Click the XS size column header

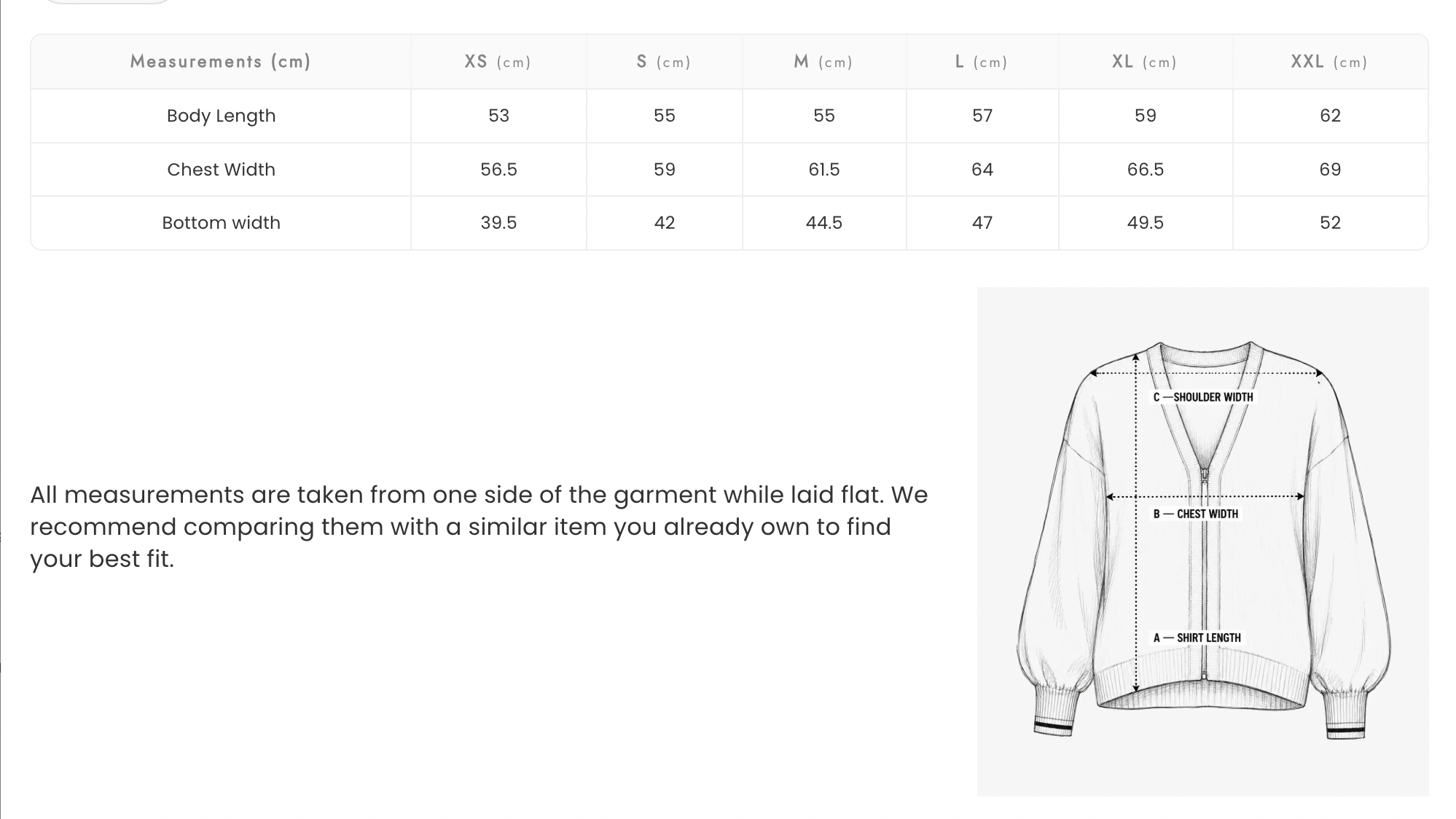click(x=498, y=62)
